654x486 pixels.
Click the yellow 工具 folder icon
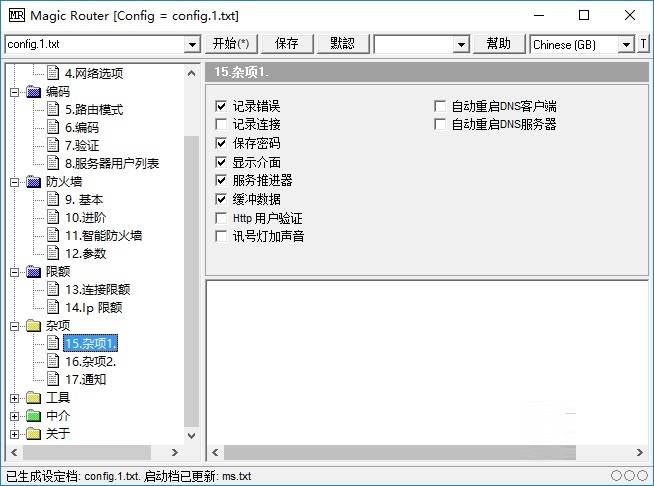click(x=33, y=398)
